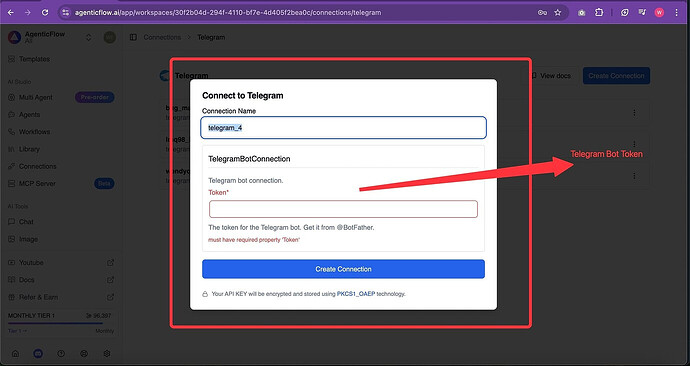
Task: Open the browser extensions puzzle icon
Action: tap(599, 12)
